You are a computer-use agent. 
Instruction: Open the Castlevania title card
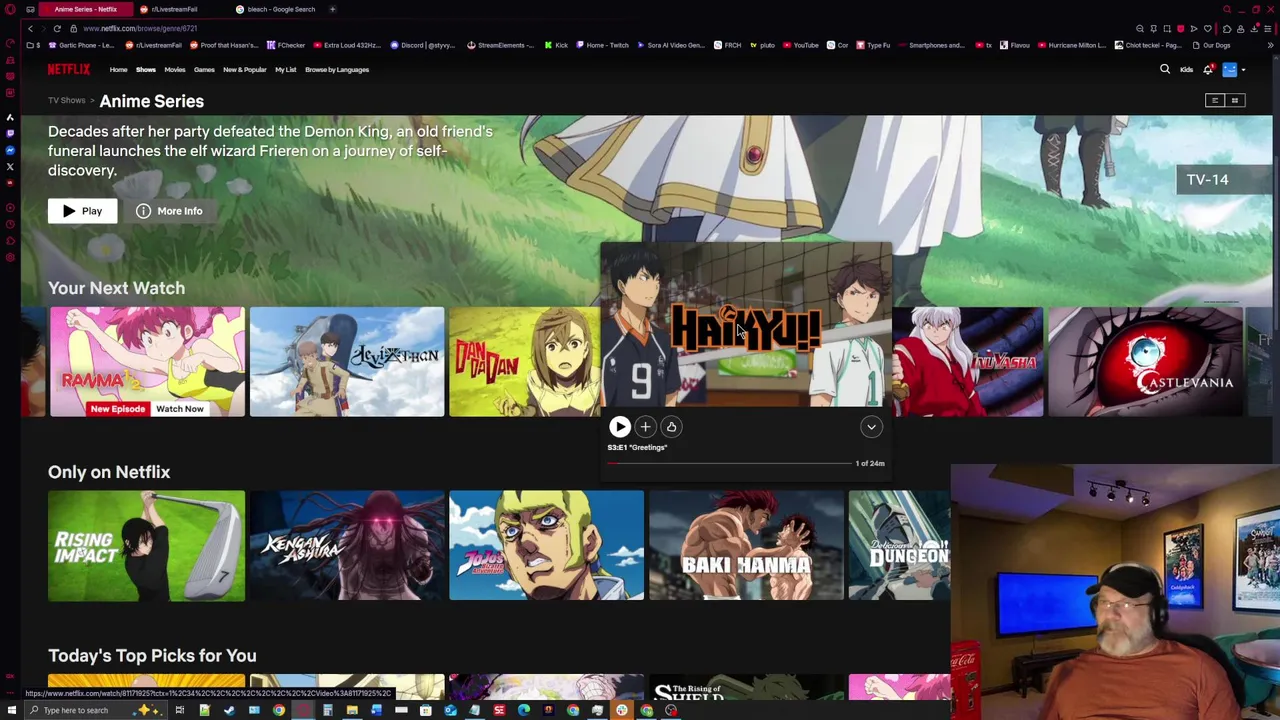(1146, 361)
